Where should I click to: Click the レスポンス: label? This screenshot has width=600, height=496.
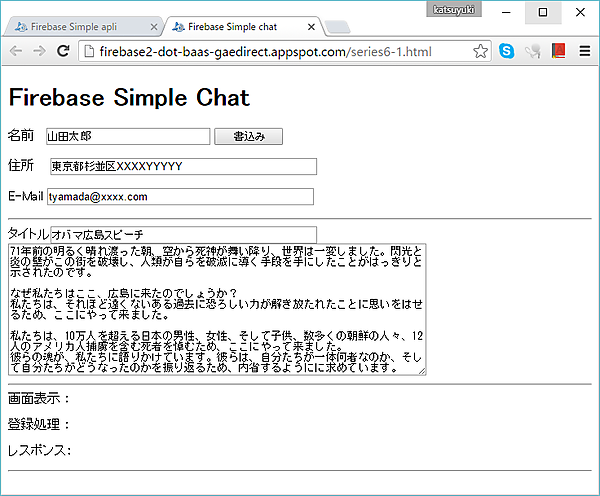tap(39, 450)
